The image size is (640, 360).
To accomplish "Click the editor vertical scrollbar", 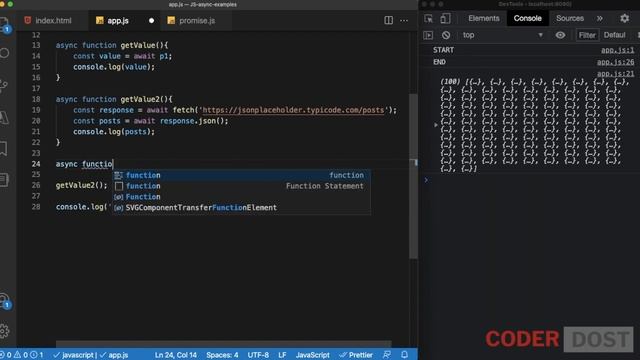I will (x=413, y=176).
